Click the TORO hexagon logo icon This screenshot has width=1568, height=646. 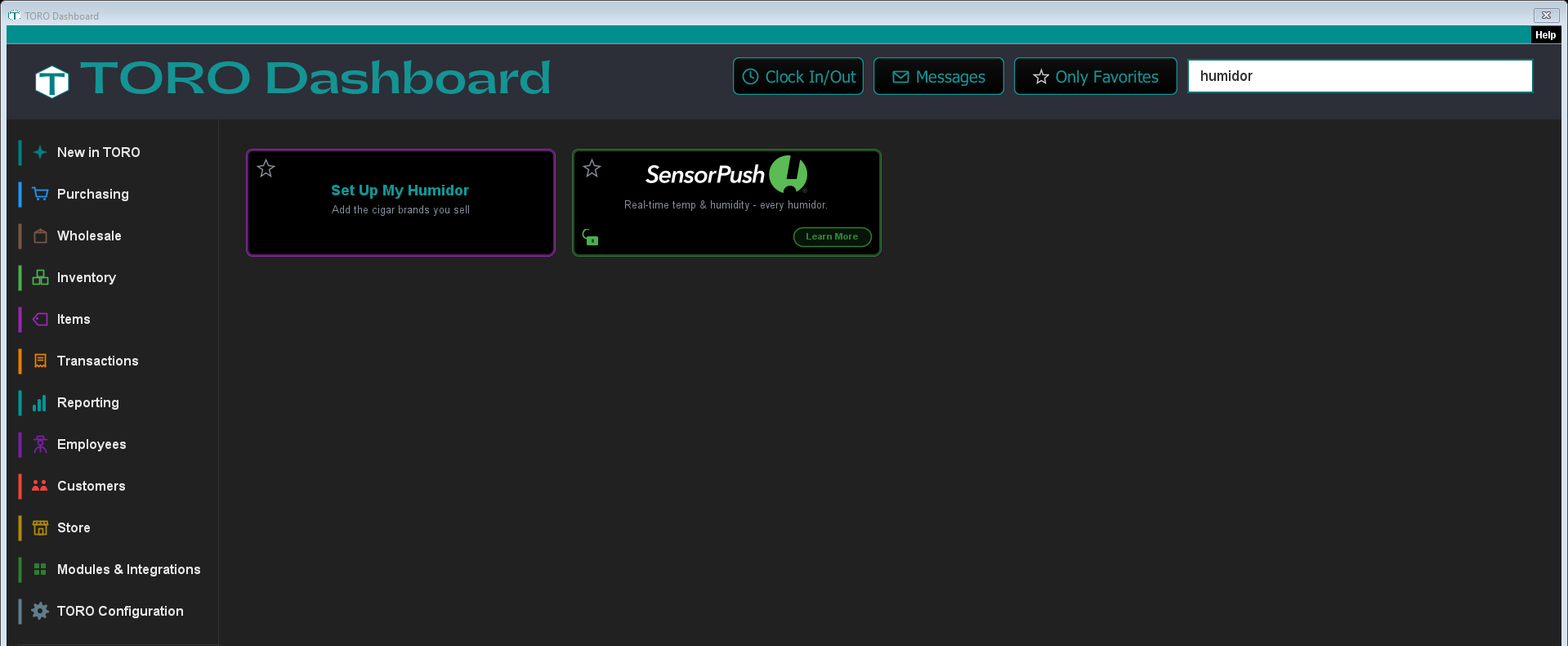coord(52,81)
